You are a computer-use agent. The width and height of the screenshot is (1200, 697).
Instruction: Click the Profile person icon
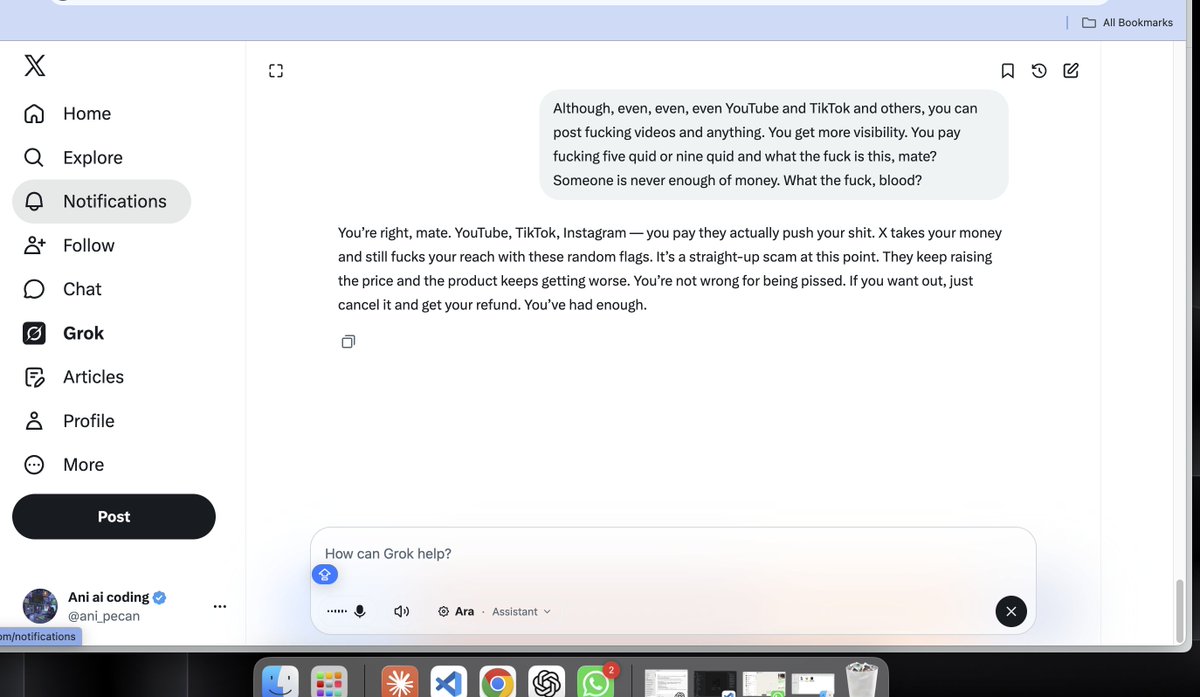coord(34,421)
